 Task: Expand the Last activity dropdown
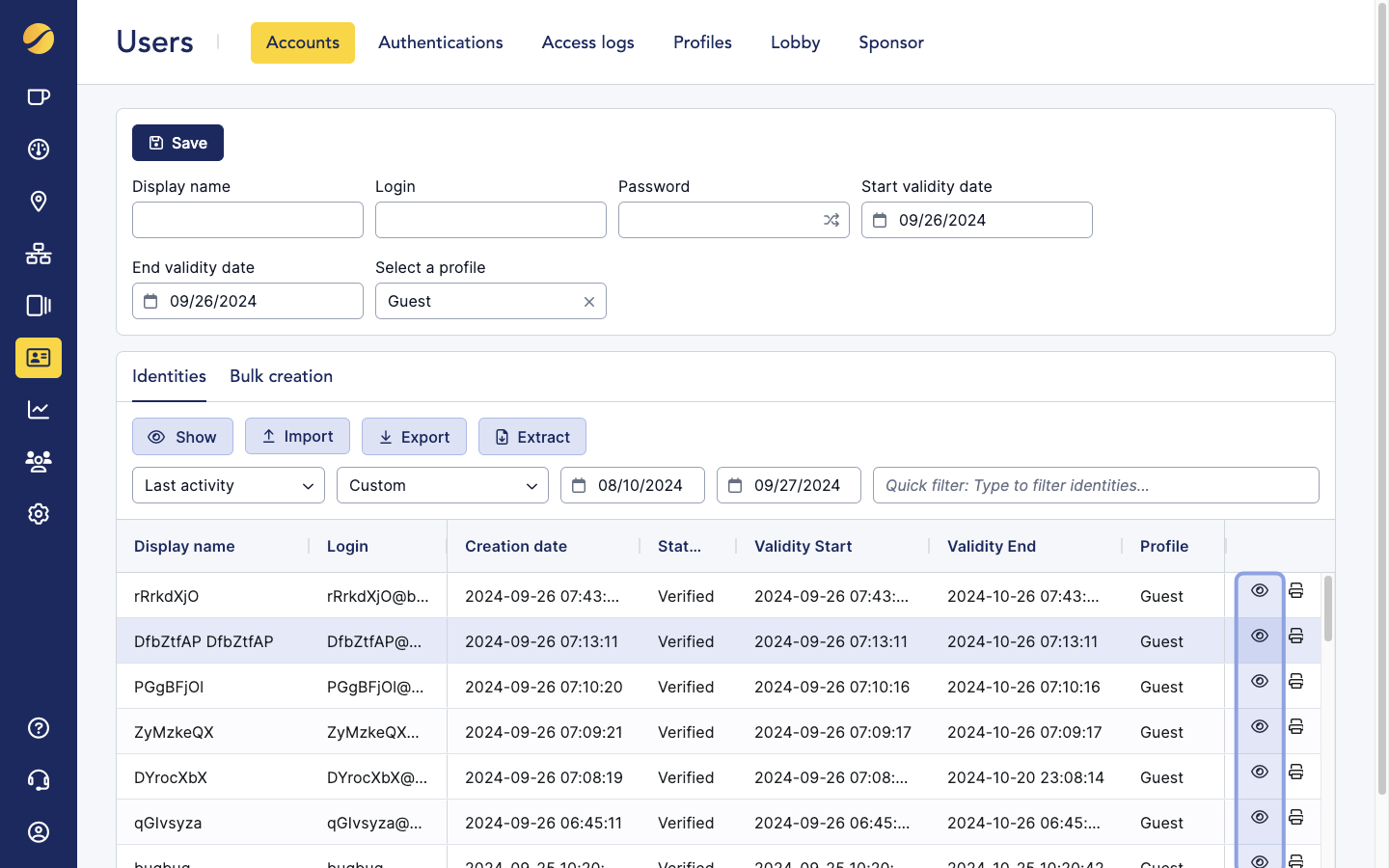point(229,485)
